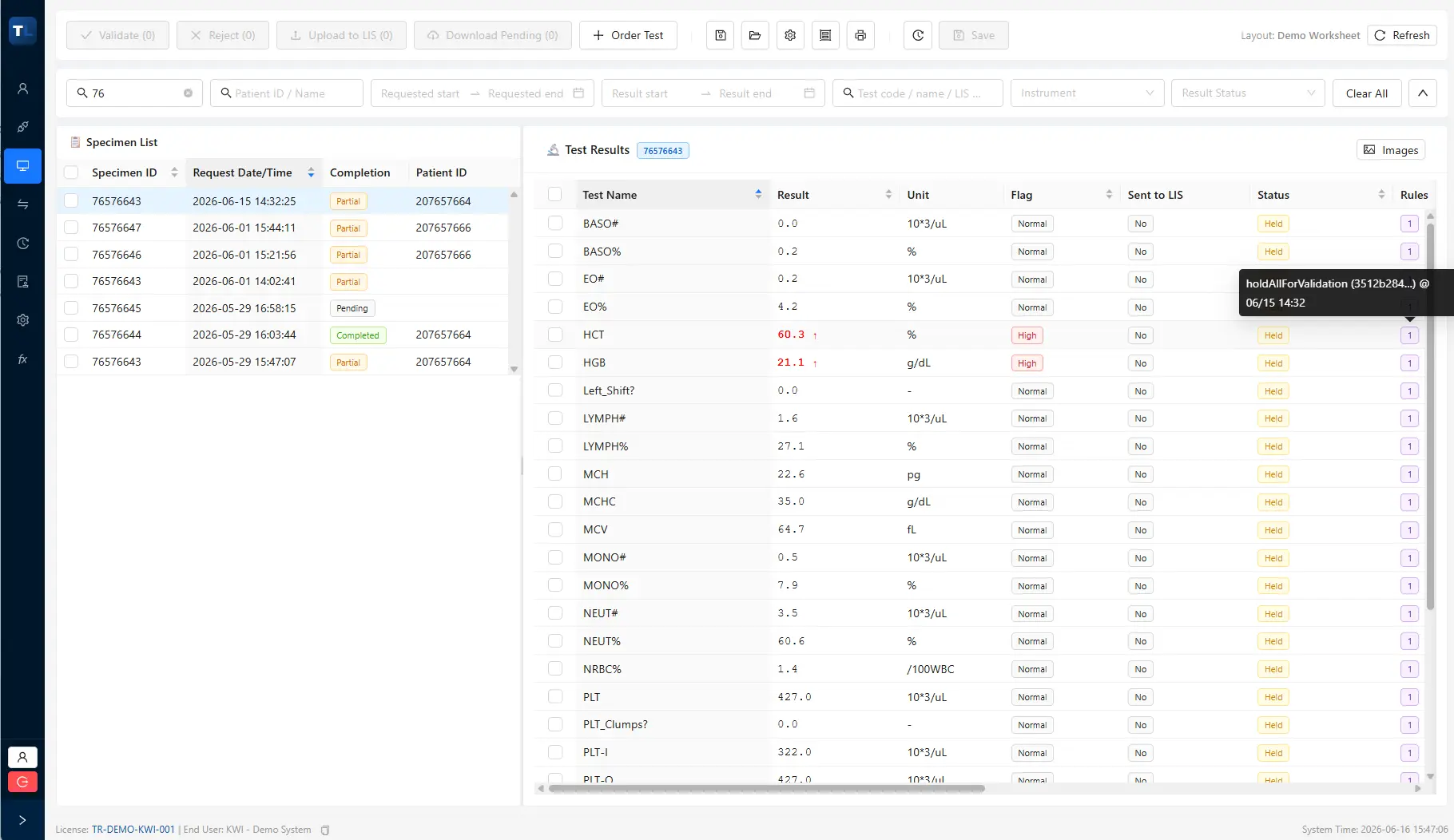This screenshot has height=840, width=1454.
Task: Click the Test Results vertical scrollbar
Action: point(1430,415)
